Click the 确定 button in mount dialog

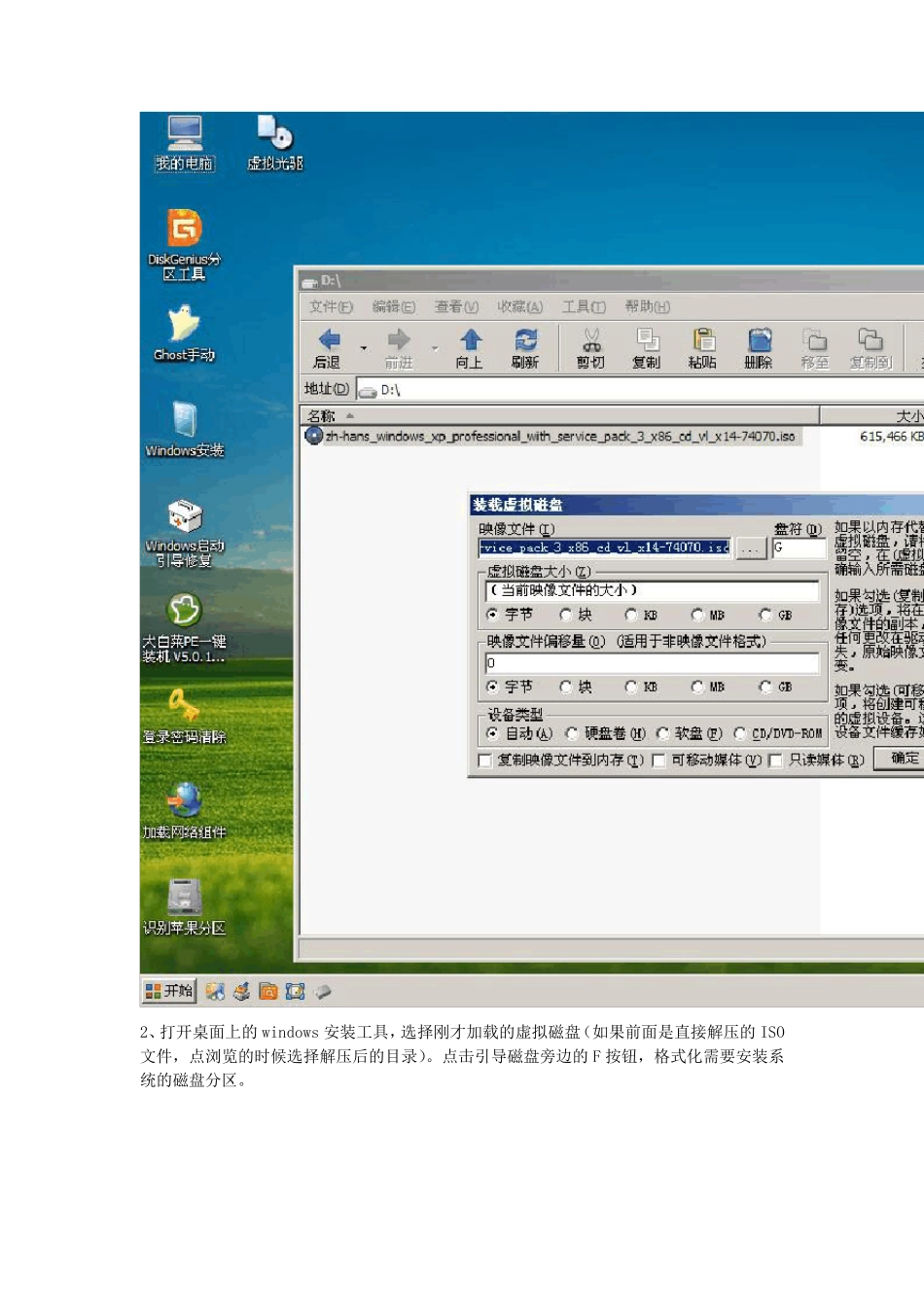pyautogui.click(x=900, y=758)
